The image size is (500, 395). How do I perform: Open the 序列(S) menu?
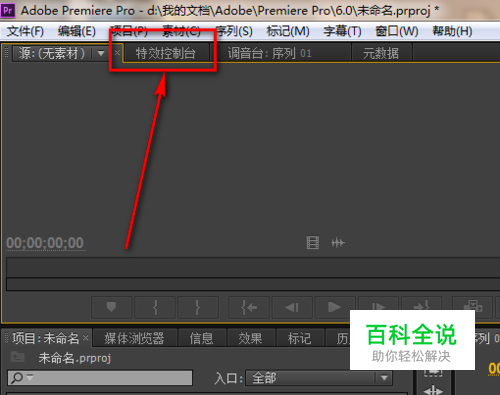234,31
